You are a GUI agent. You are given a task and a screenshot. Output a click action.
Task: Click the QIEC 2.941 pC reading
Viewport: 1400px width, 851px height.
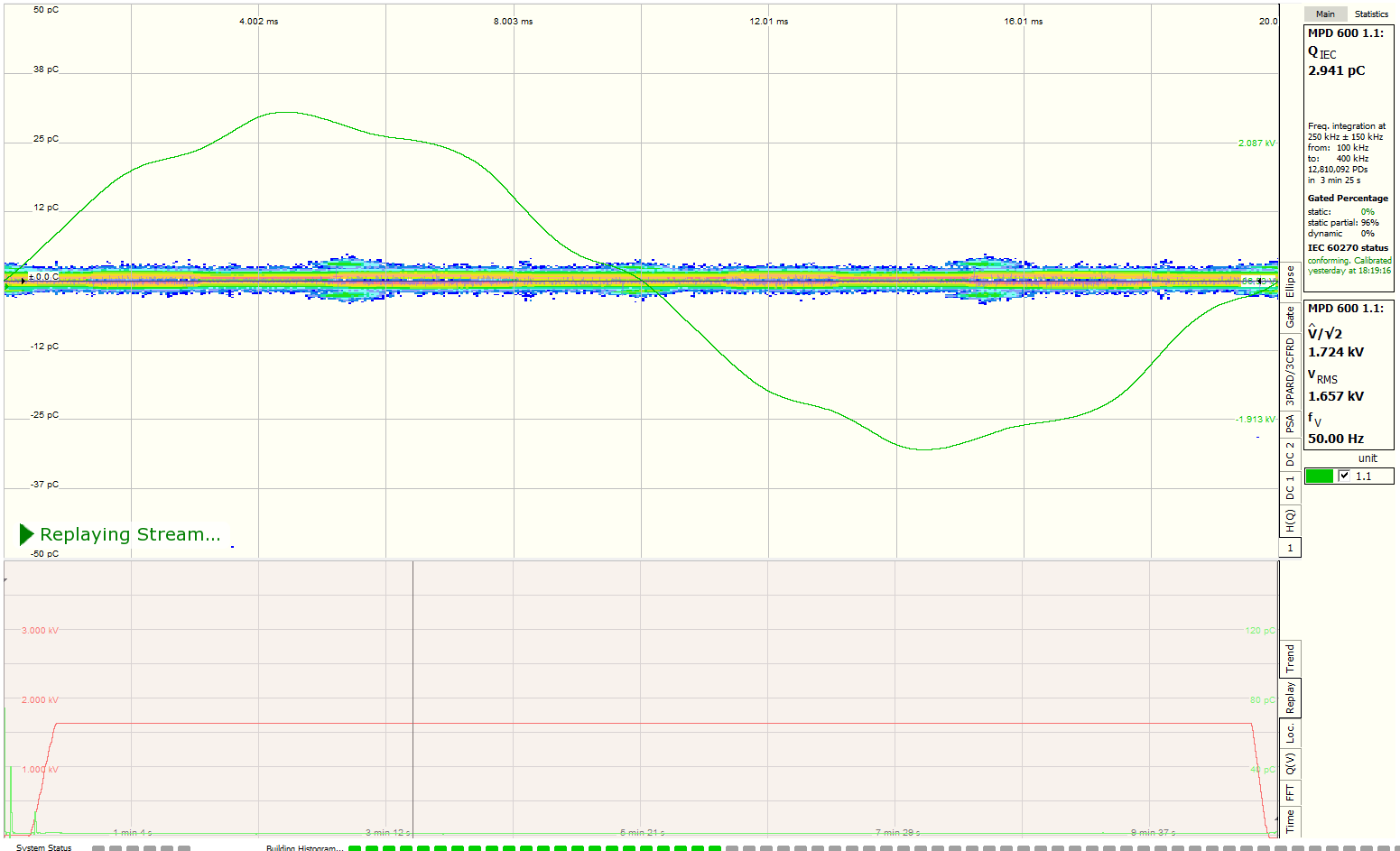pos(1336,70)
